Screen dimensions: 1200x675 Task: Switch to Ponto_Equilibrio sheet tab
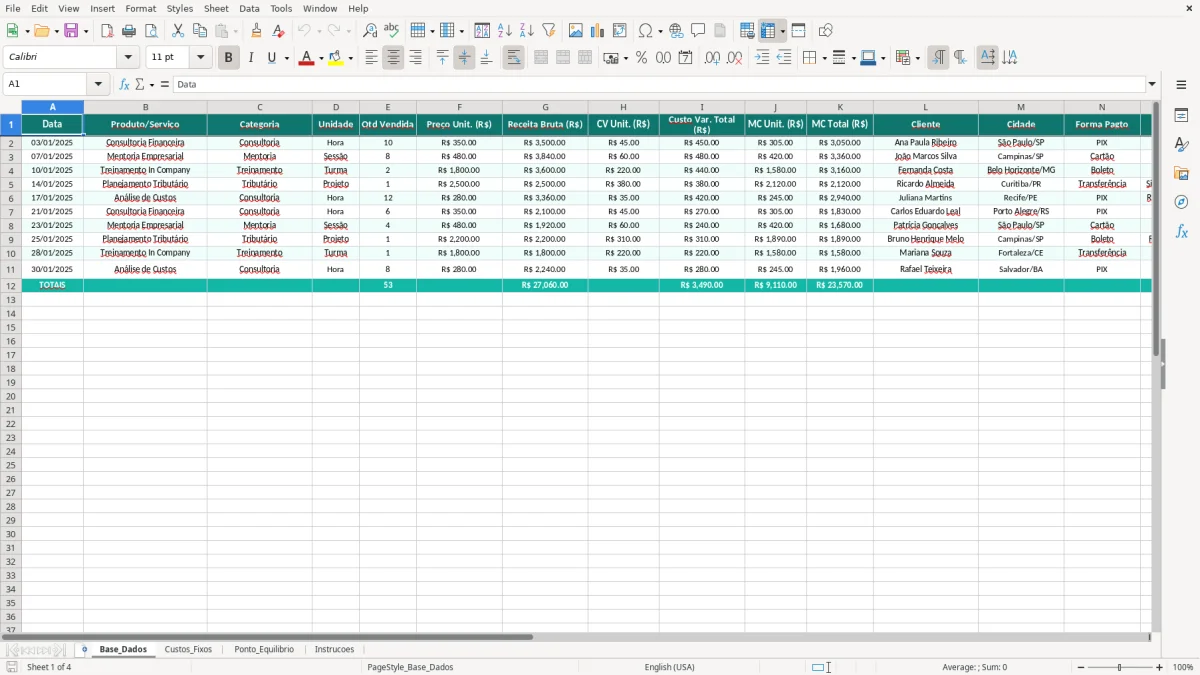point(264,649)
